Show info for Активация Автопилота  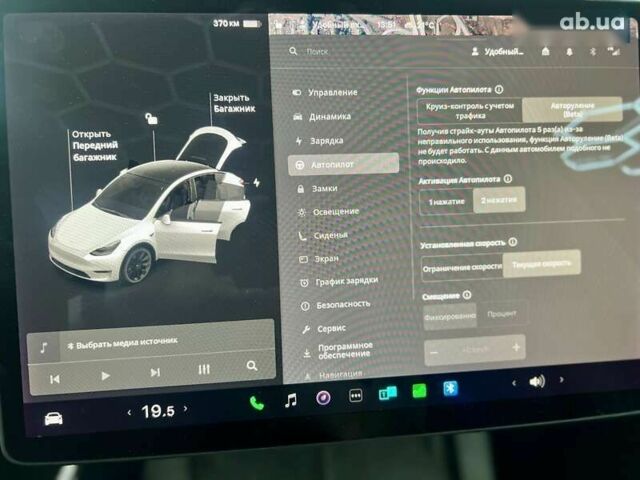508,179
